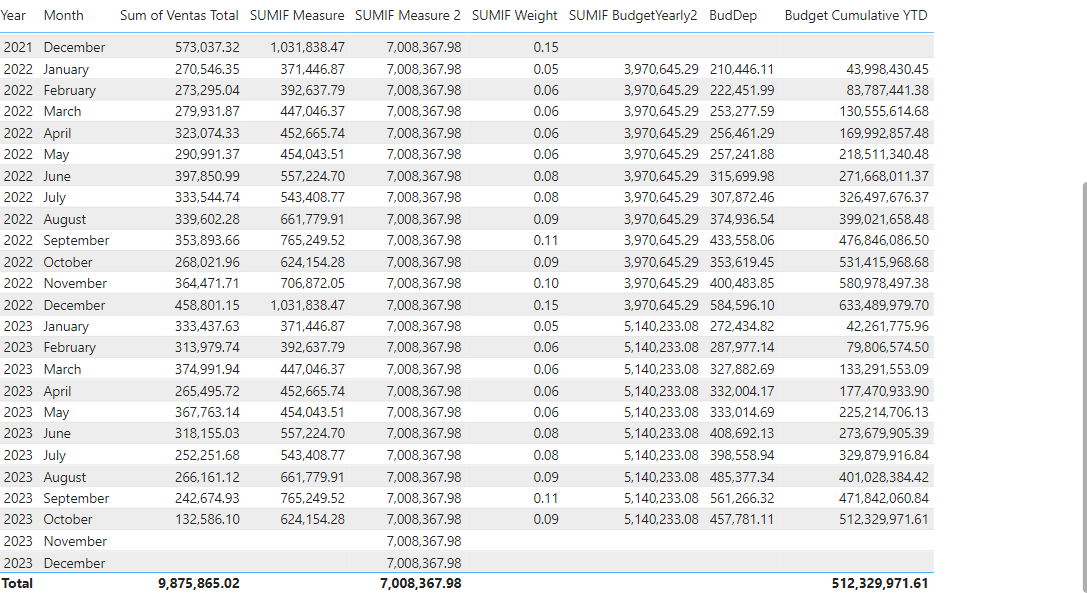Click cumulative value 43,998,430.45
Screen dimensions: 1087x593
(x=887, y=69)
